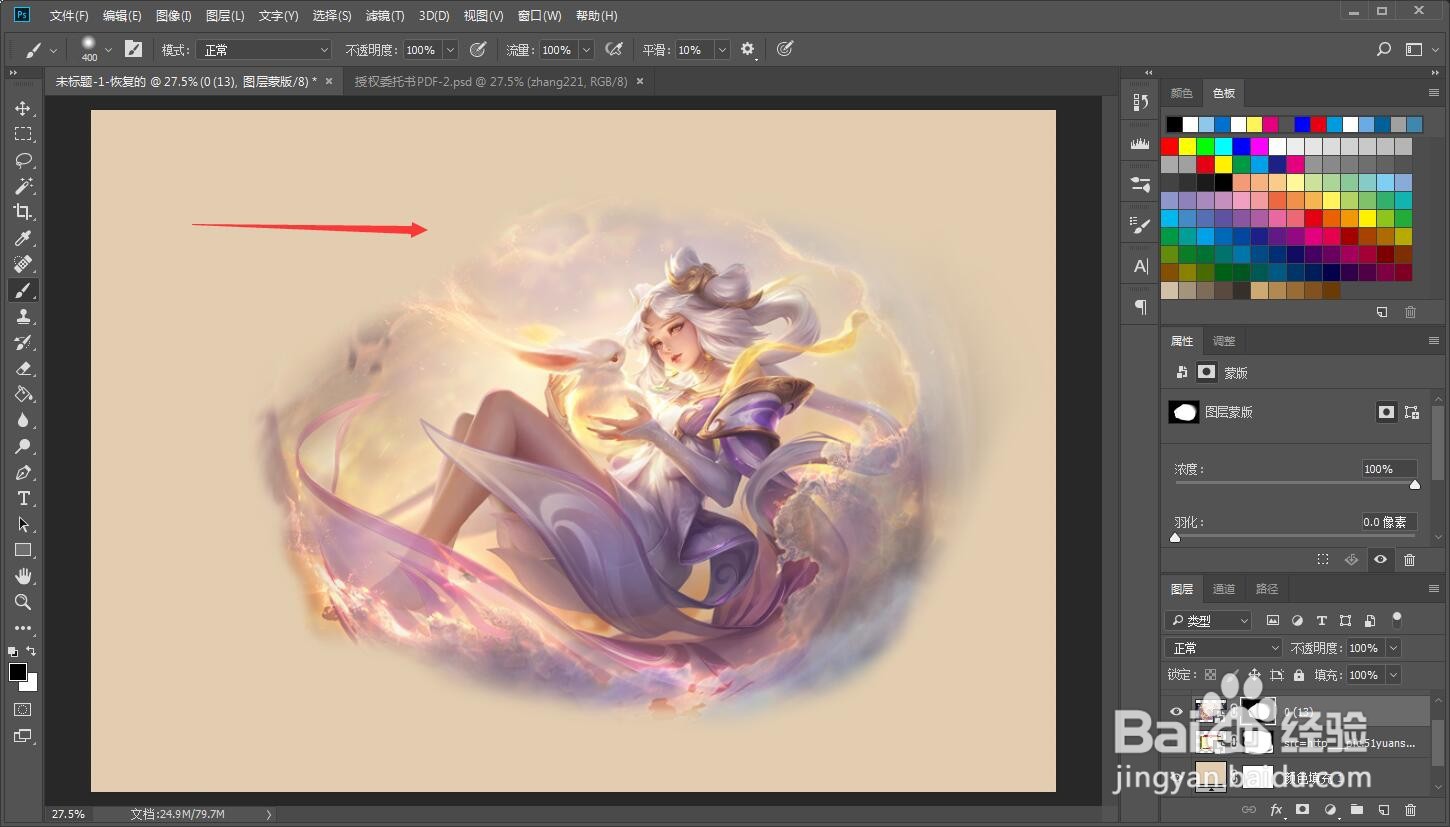
Task: Turn layer filtering on or off
Action: coord(1397,620)
